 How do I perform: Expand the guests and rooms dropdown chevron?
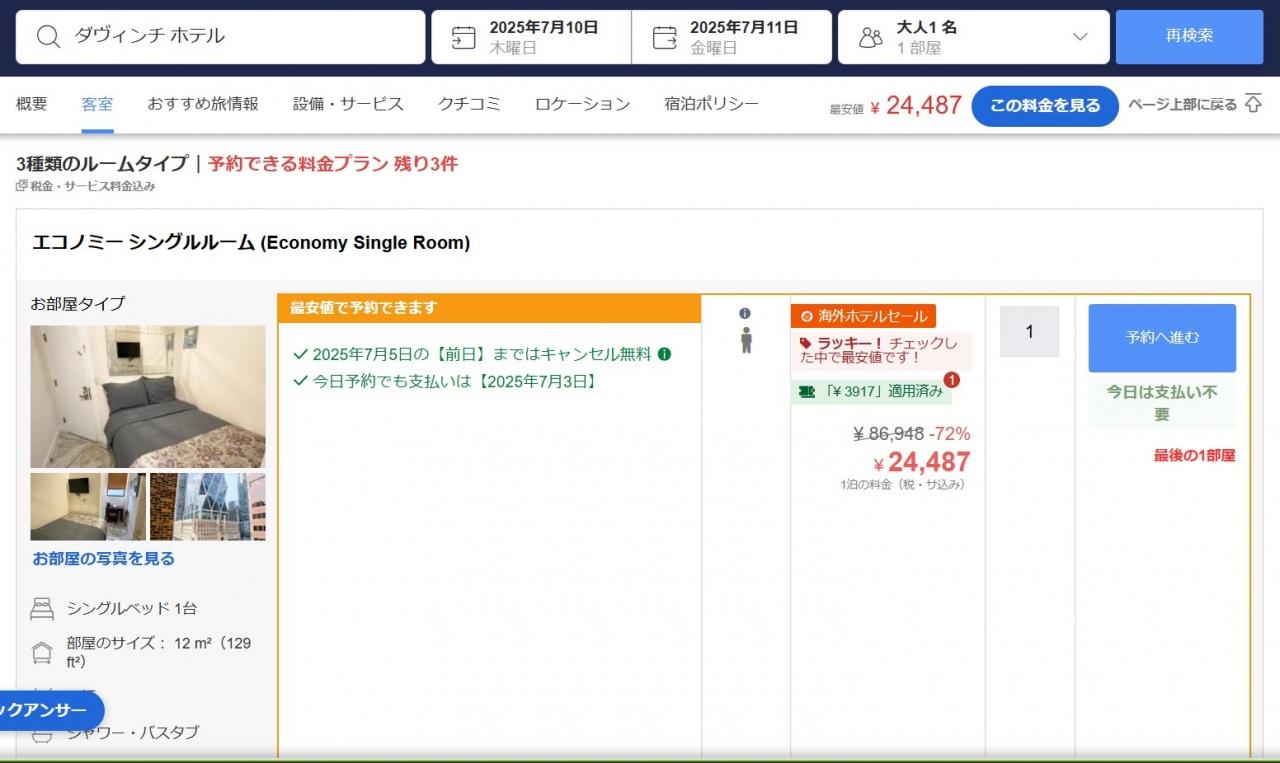1079,37
